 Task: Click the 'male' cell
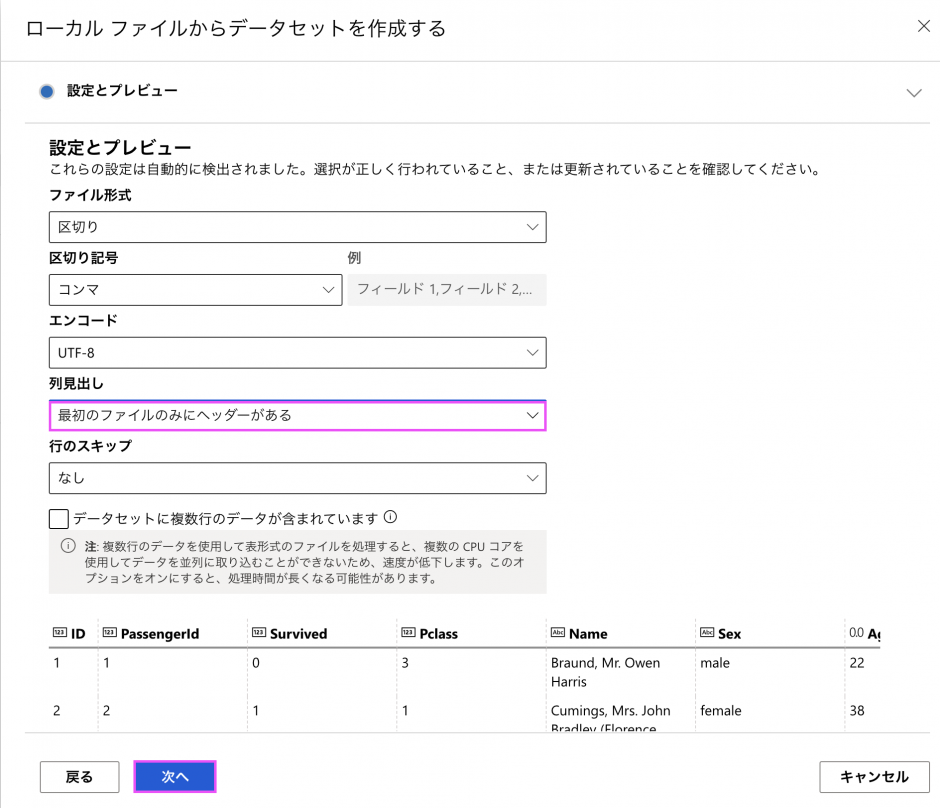click(x=715, y=663)
